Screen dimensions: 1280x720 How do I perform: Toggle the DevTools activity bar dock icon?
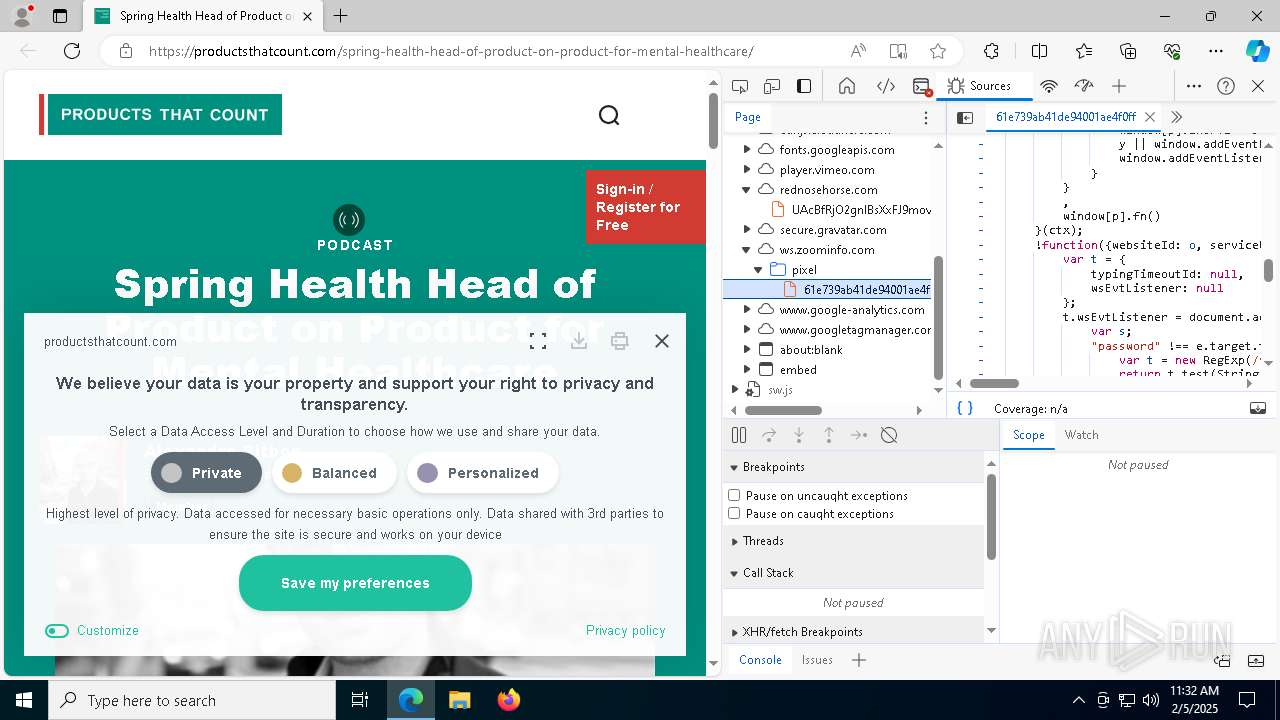[804, 86]
